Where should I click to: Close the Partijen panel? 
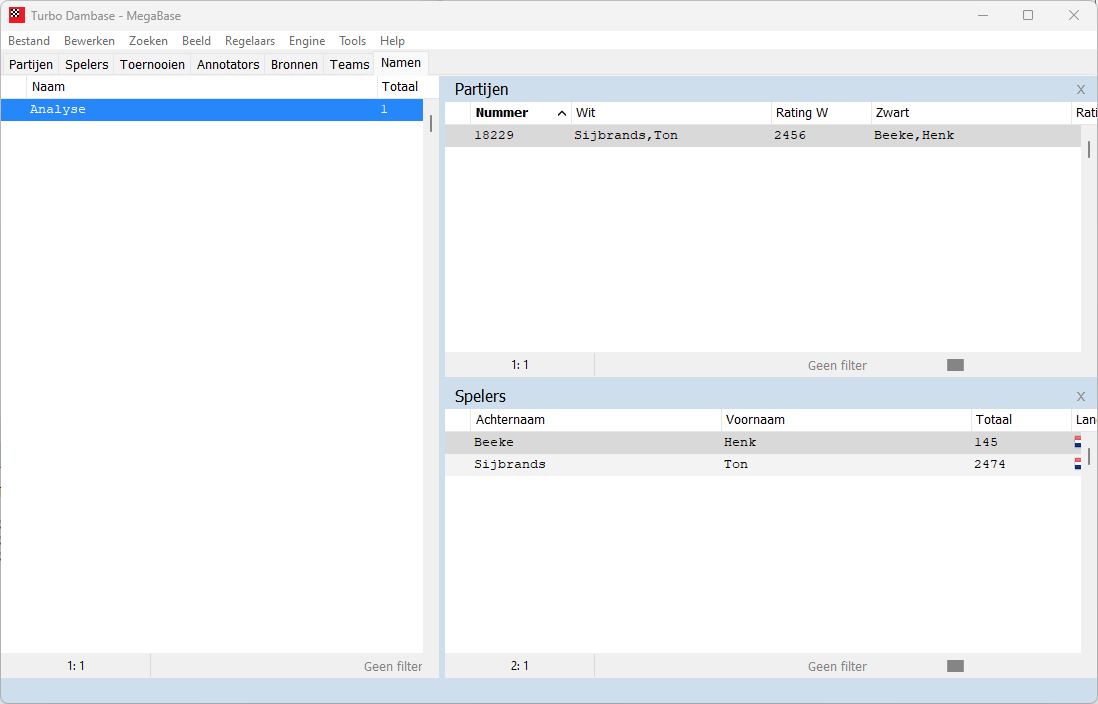coord(1080,90)
